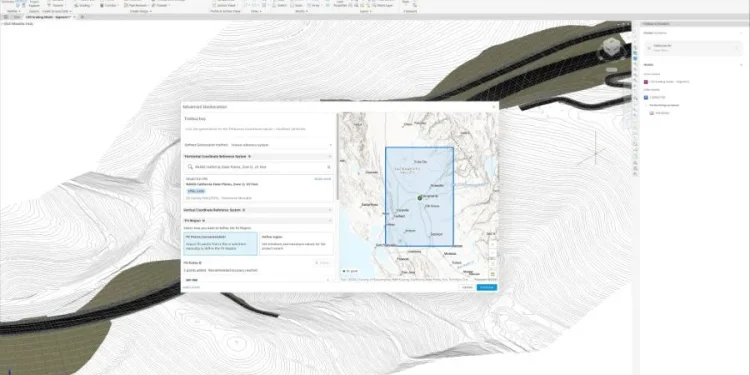
Task: Open the Layers ribbon panel dropdown
Action: (365, 11)
